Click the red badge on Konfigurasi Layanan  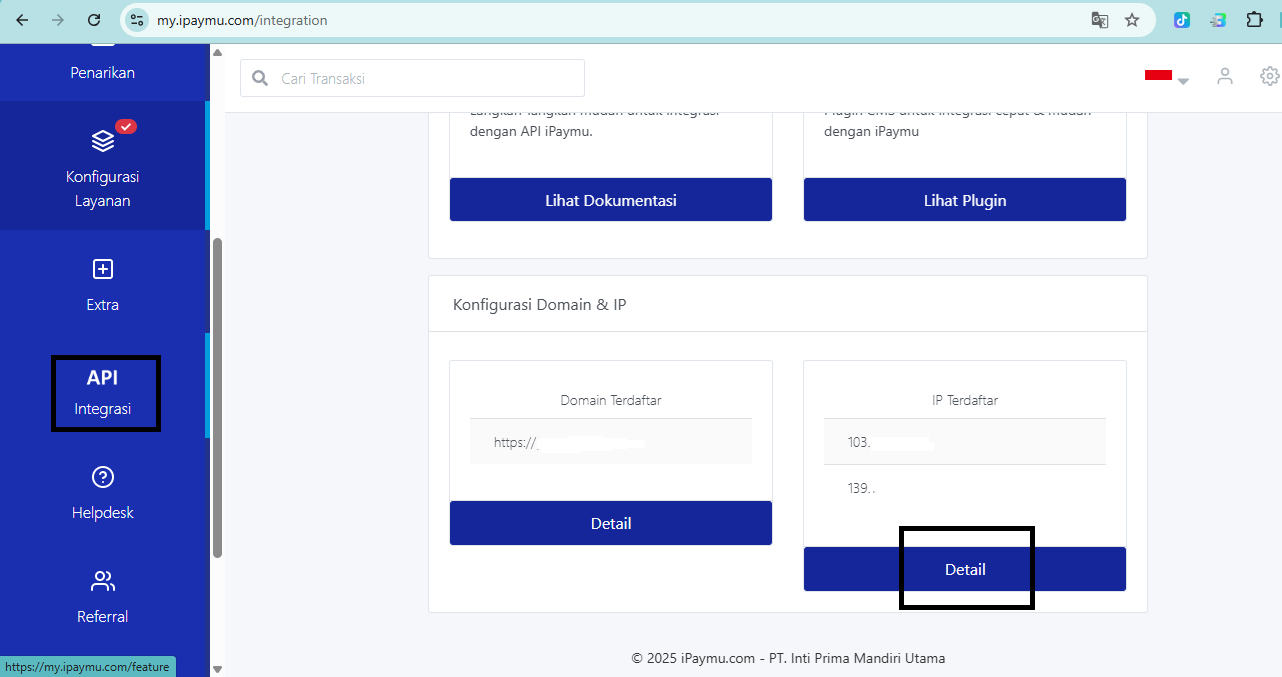click(x=126, y=126)
